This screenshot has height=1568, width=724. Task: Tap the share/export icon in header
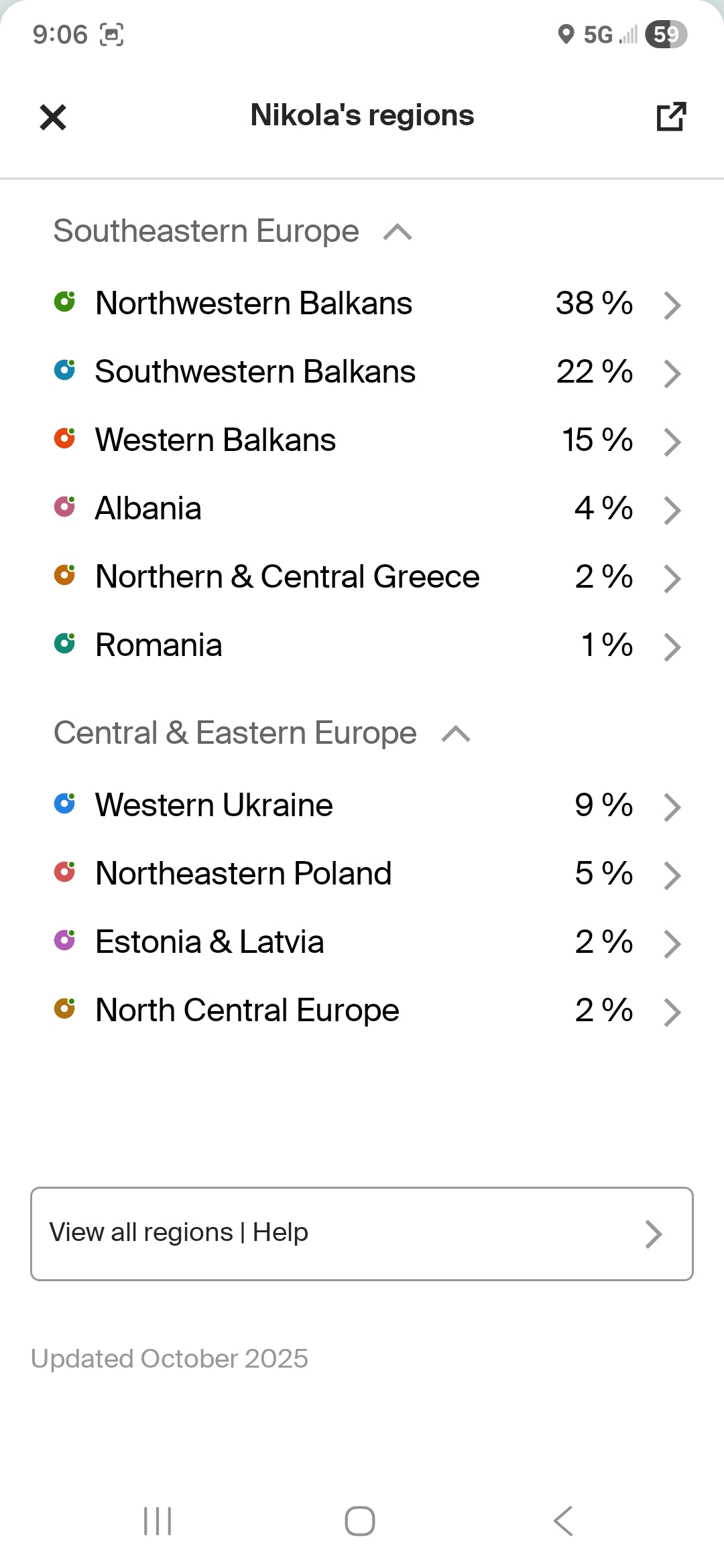[x=670, y=117]
